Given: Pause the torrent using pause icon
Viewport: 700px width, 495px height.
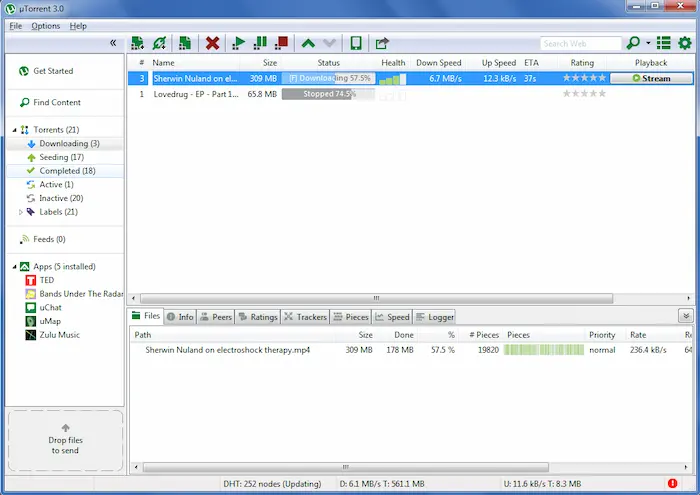Looking at the screenshot, I should point(260,43).
